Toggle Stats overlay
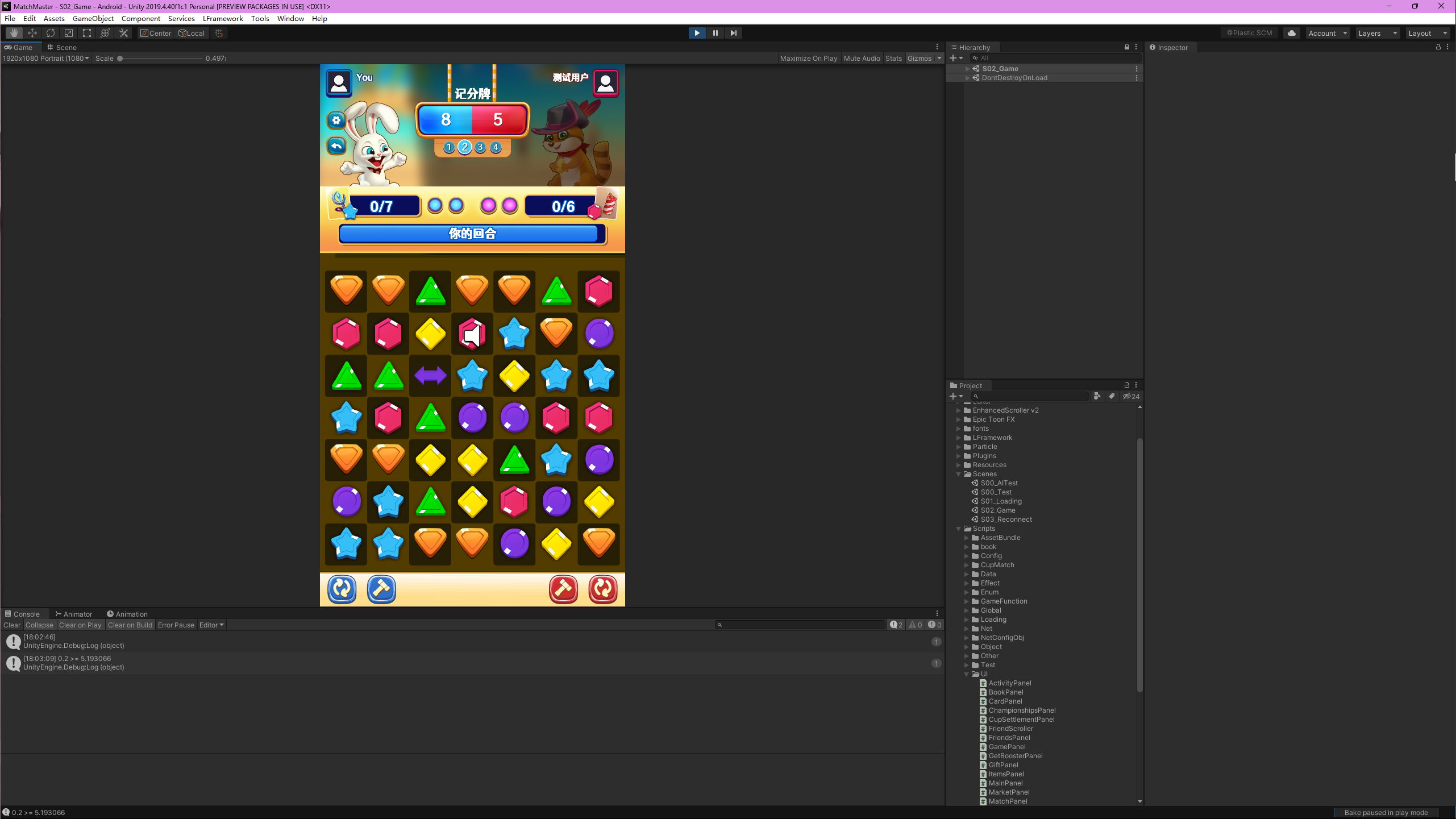Viewport: 1456px width, 819px height. tap(893, 59)
